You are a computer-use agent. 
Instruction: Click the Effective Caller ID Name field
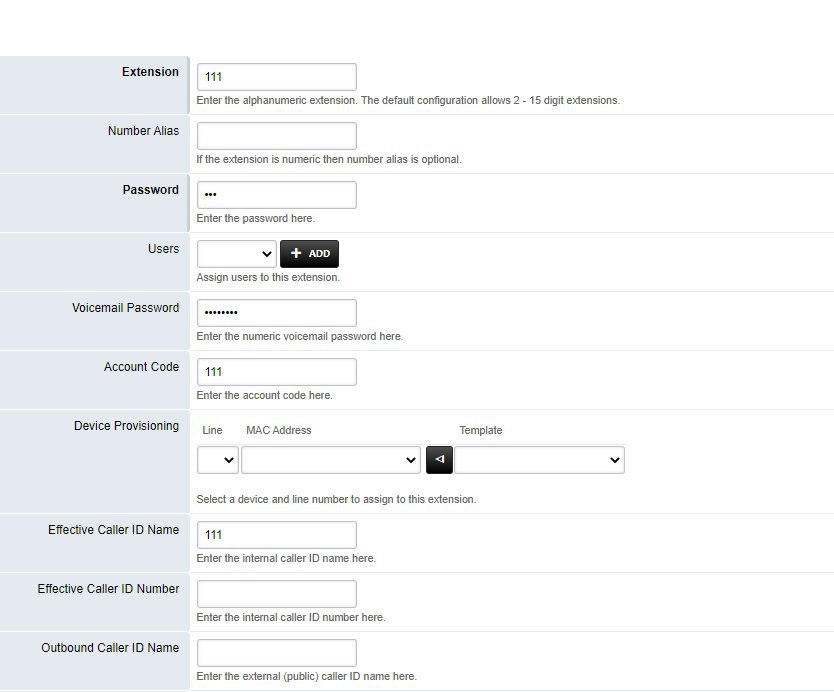coord(277,535)
